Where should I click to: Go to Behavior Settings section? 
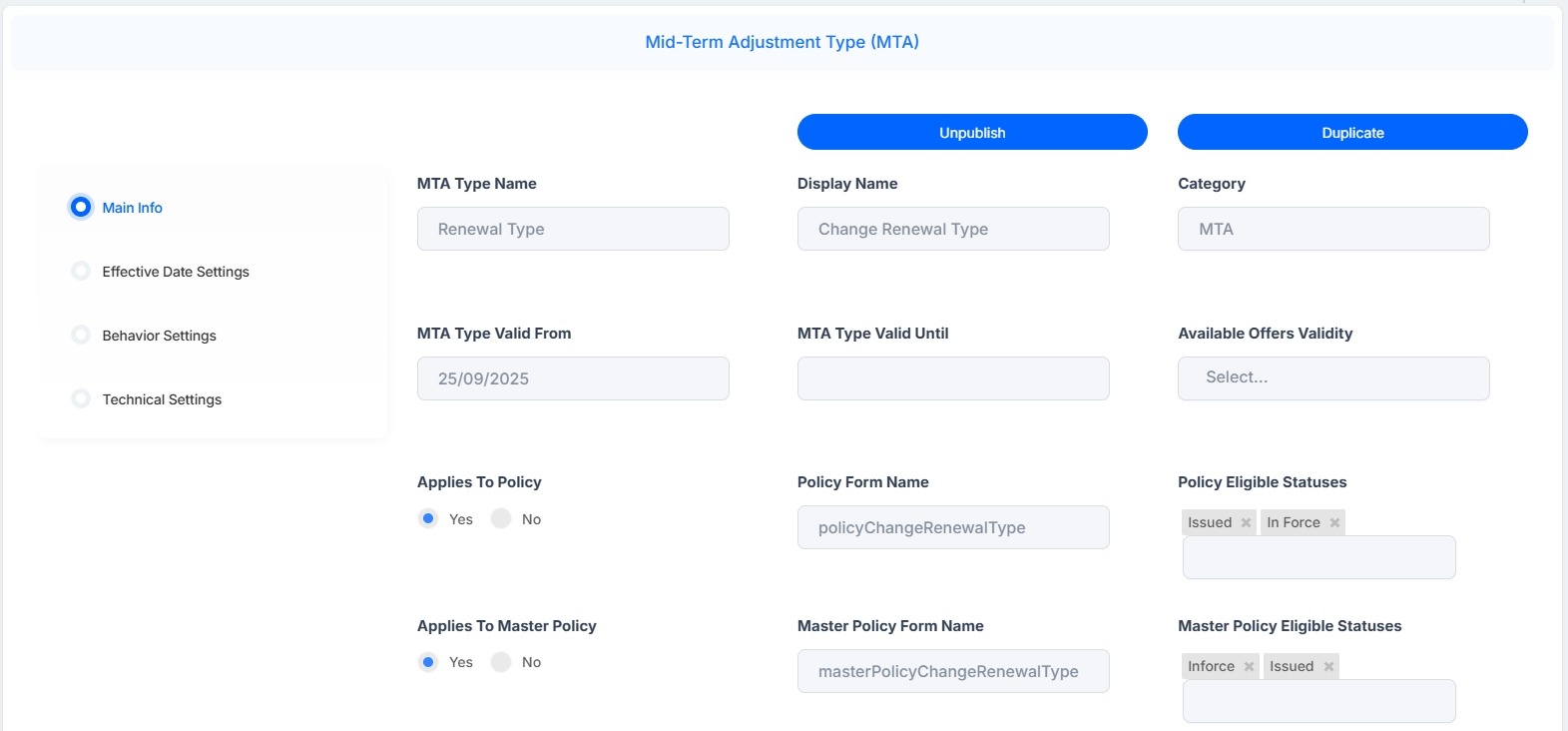click(159, 336)
